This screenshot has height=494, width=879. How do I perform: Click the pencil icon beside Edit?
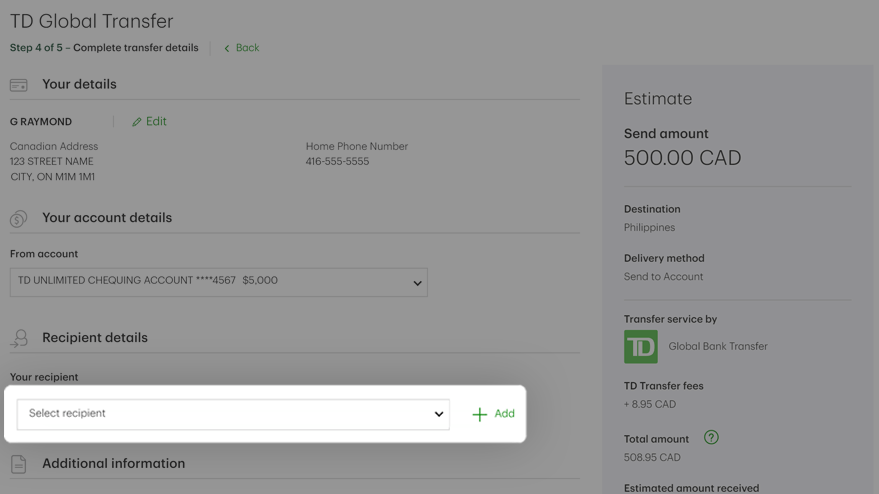click(x=136, y=122)
